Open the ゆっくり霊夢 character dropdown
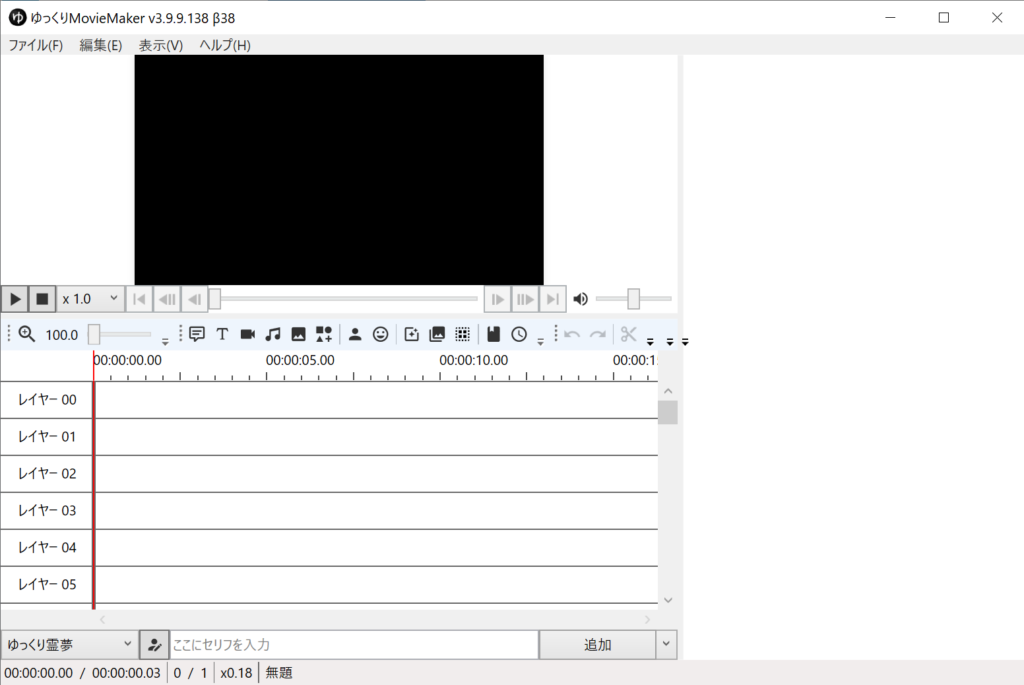Screen dimensions: 1024x685 70,645
